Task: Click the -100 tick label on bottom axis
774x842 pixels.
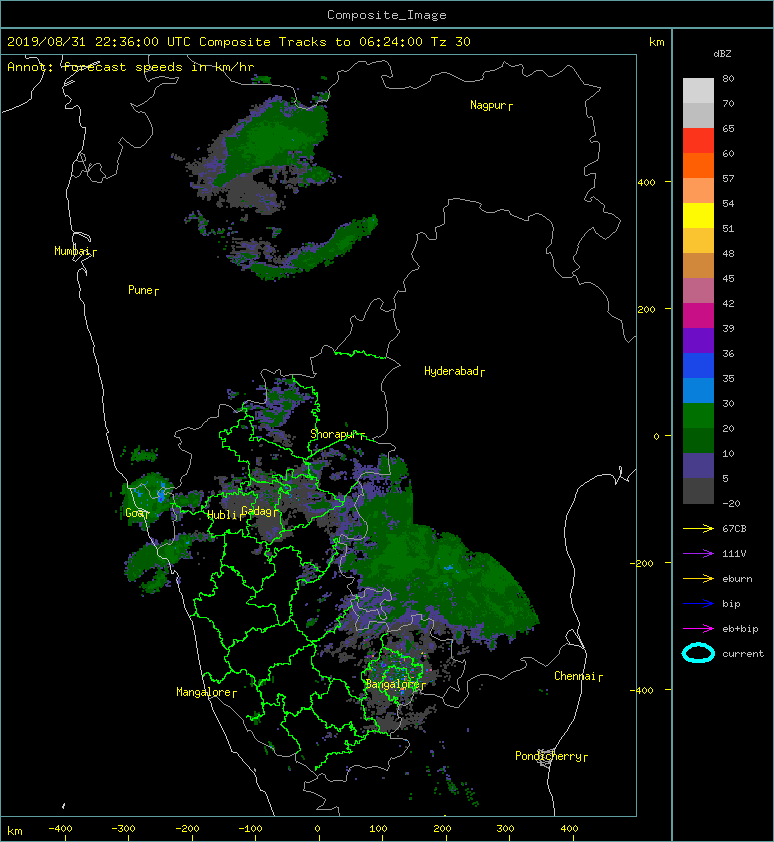Action: (x=250, y=829)
